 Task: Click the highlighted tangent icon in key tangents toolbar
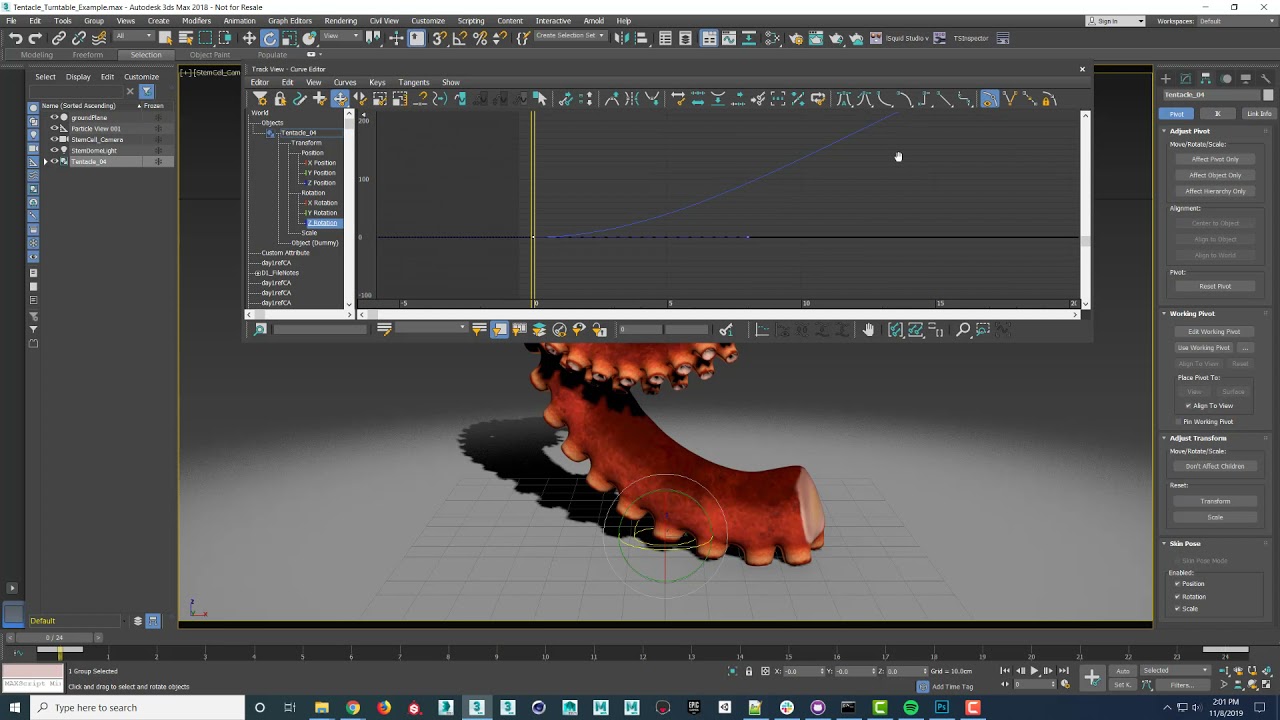pos(989,98)
